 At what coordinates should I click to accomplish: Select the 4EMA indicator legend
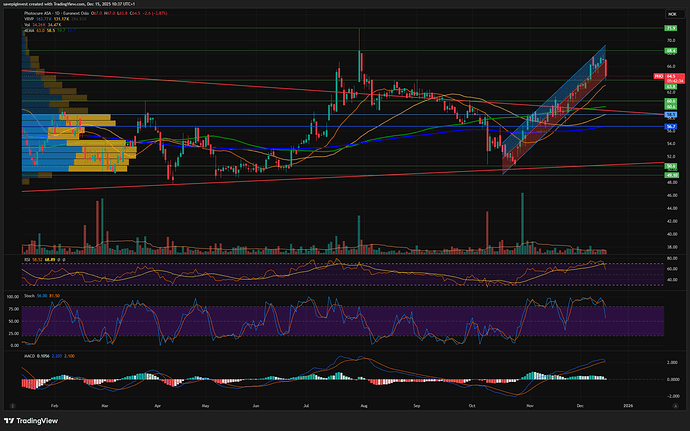coord(29,31)
